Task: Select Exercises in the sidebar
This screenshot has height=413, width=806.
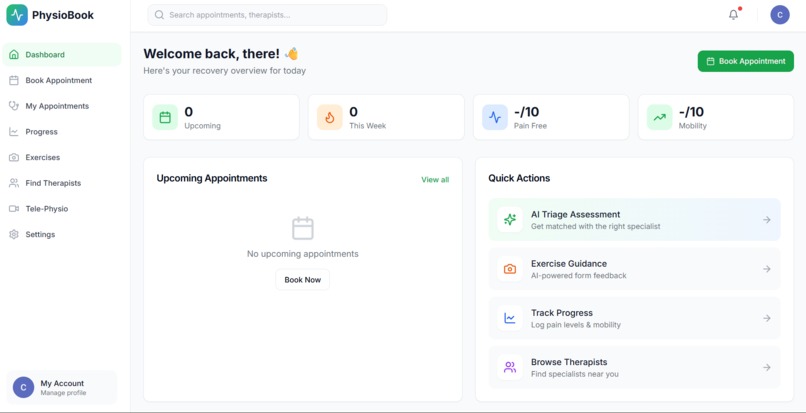Action: coord(62,157)
